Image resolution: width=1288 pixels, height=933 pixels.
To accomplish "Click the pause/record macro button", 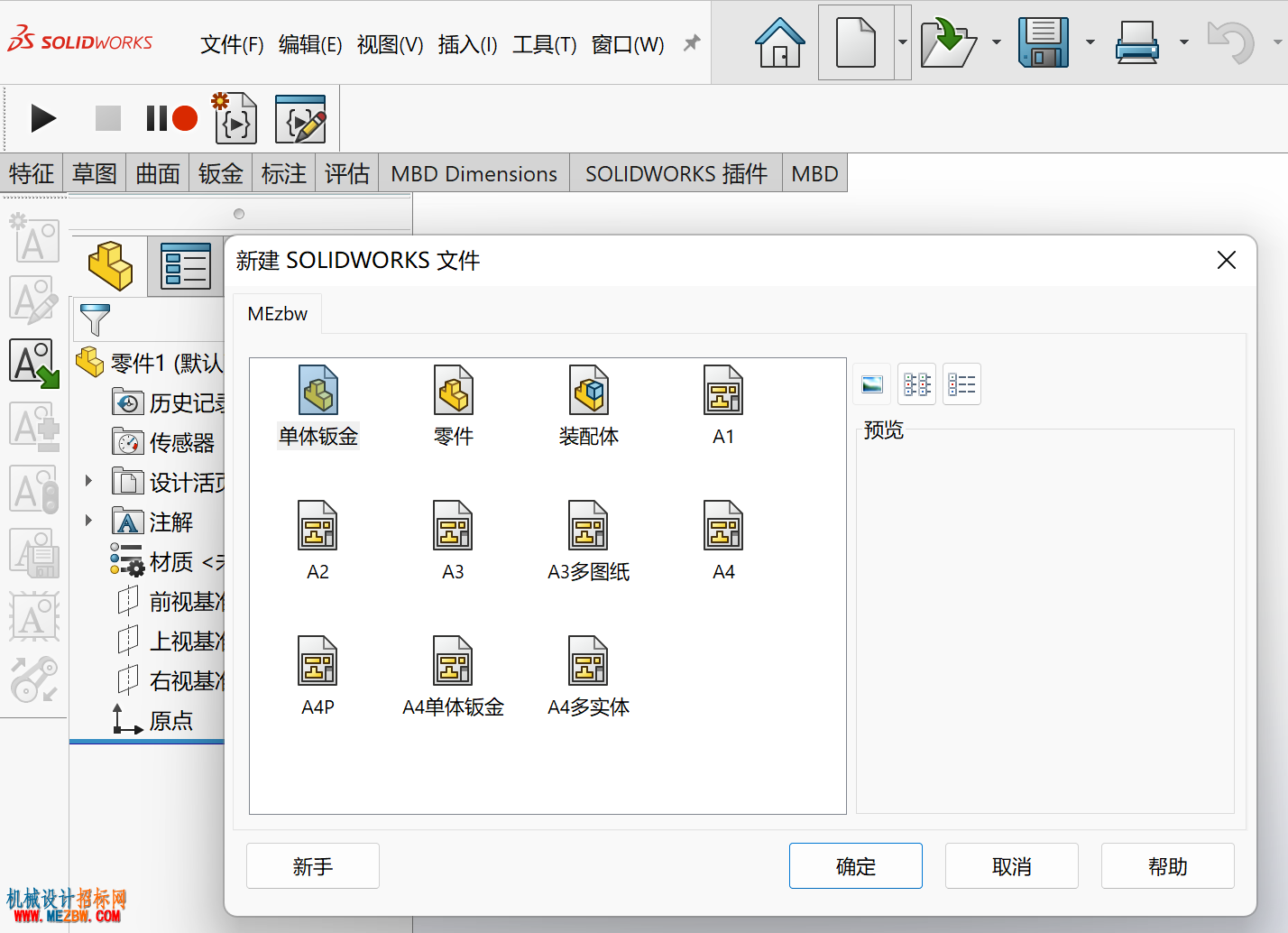I will tap(171, 118).
